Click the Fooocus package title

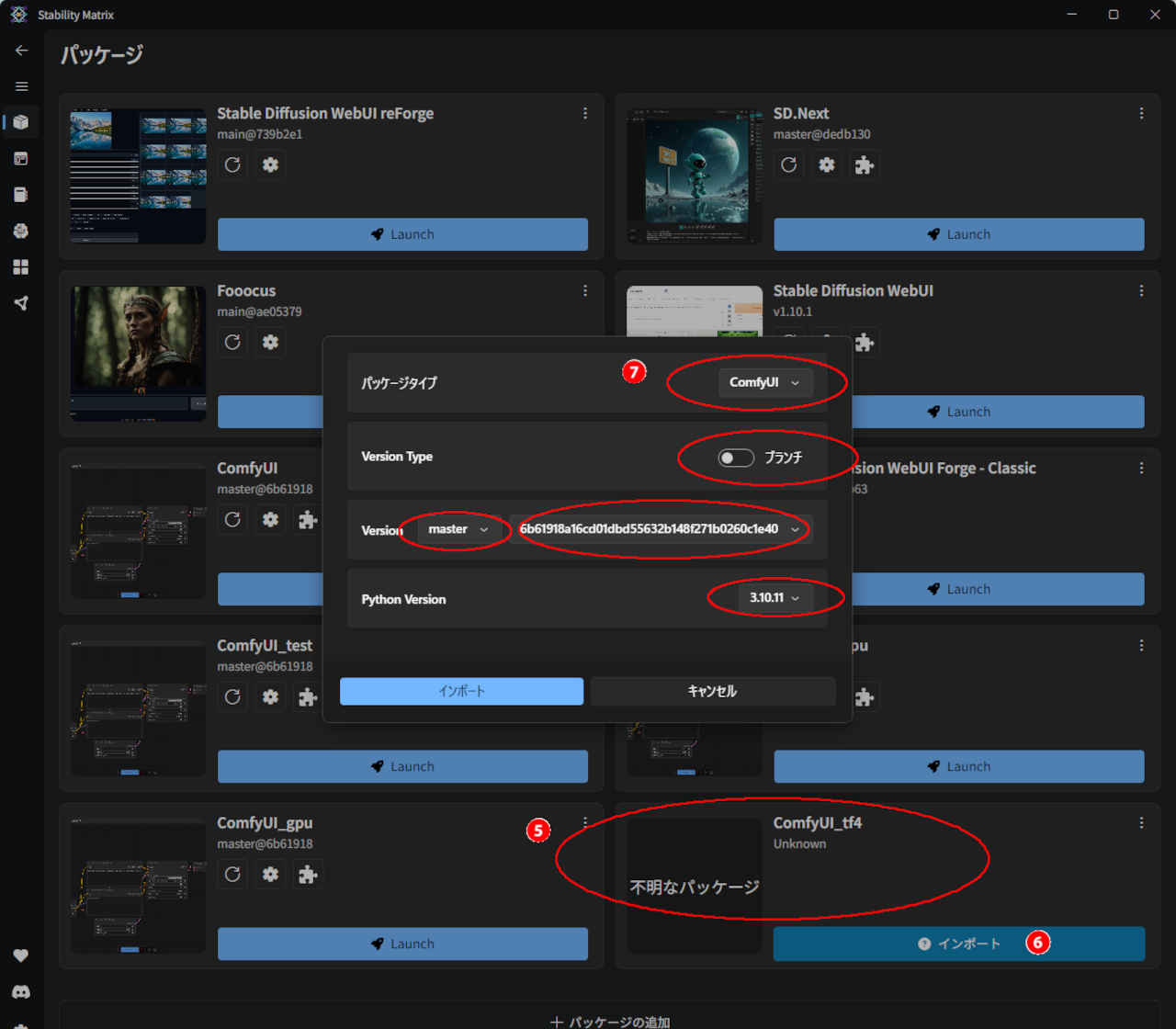coord(246,290)
